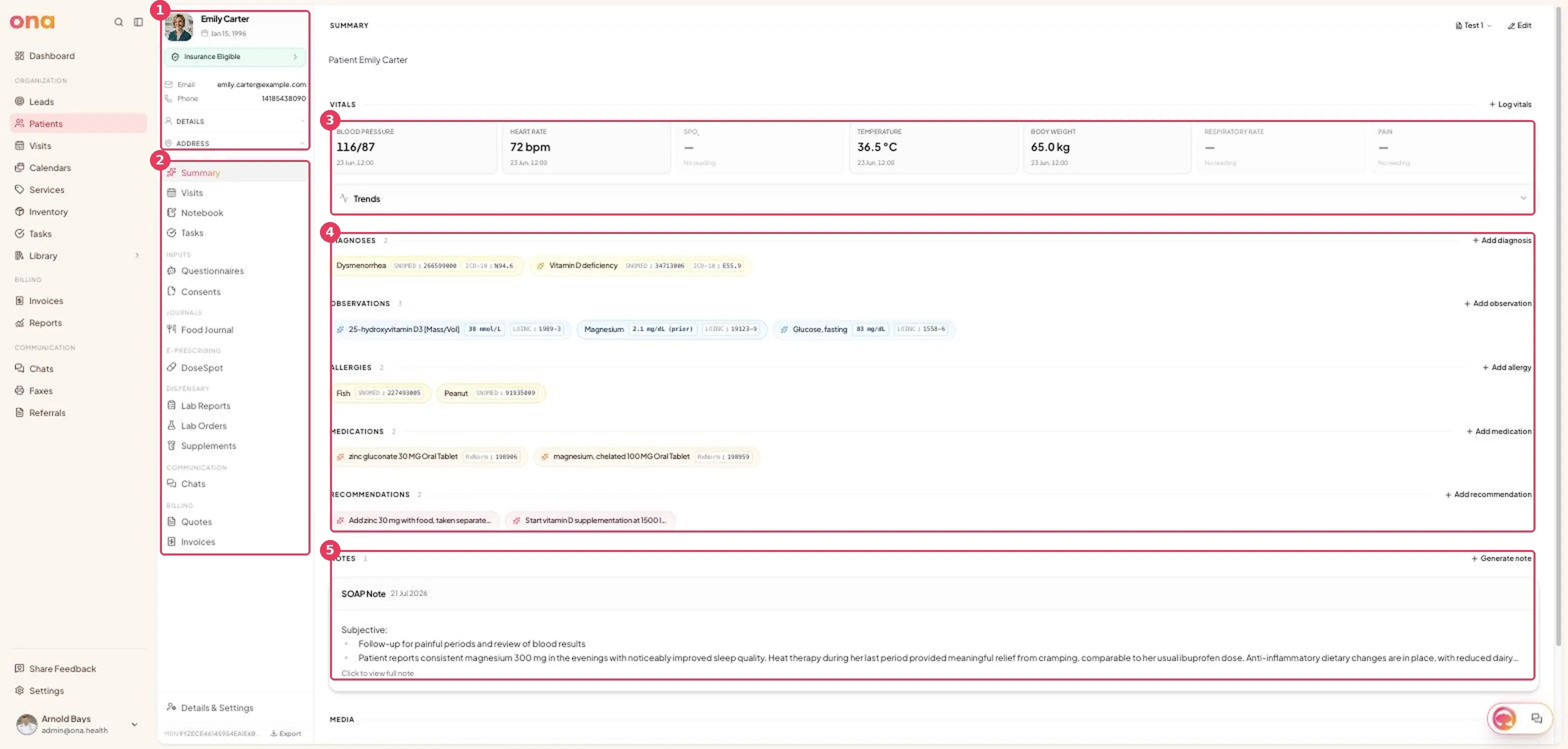Click Export at bottom of patient panel

[x=286, y=733]
